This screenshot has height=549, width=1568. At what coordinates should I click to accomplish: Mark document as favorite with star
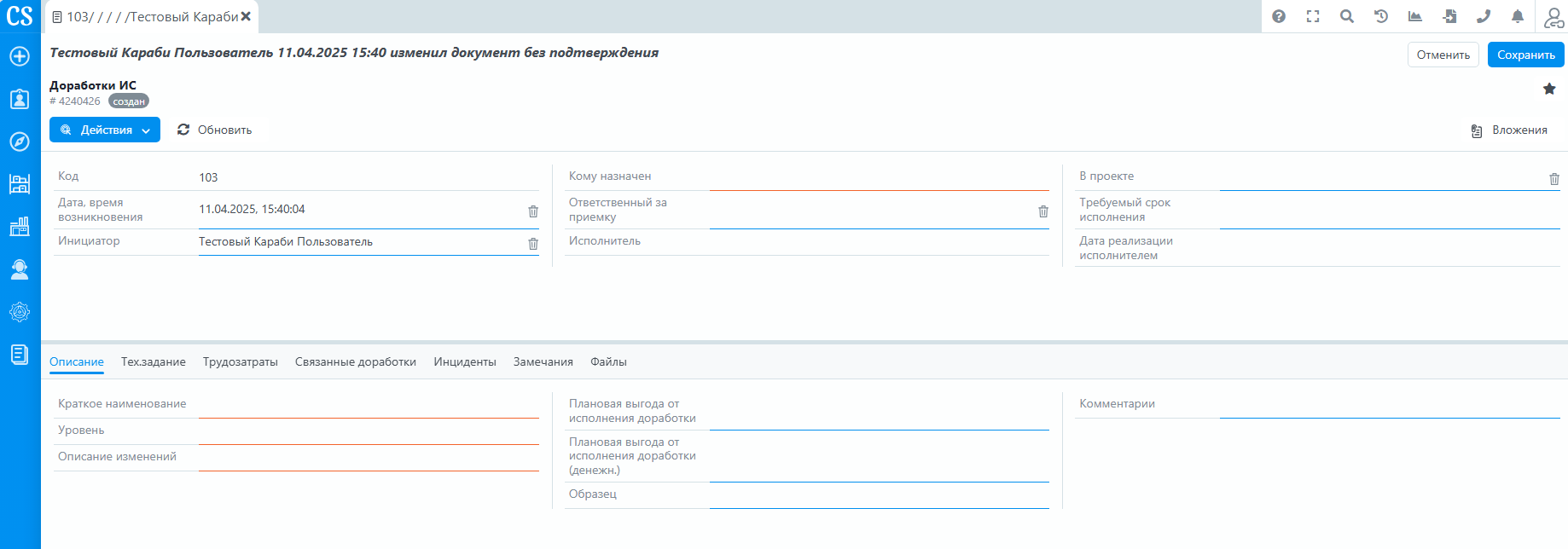[x=1549, y=89]
